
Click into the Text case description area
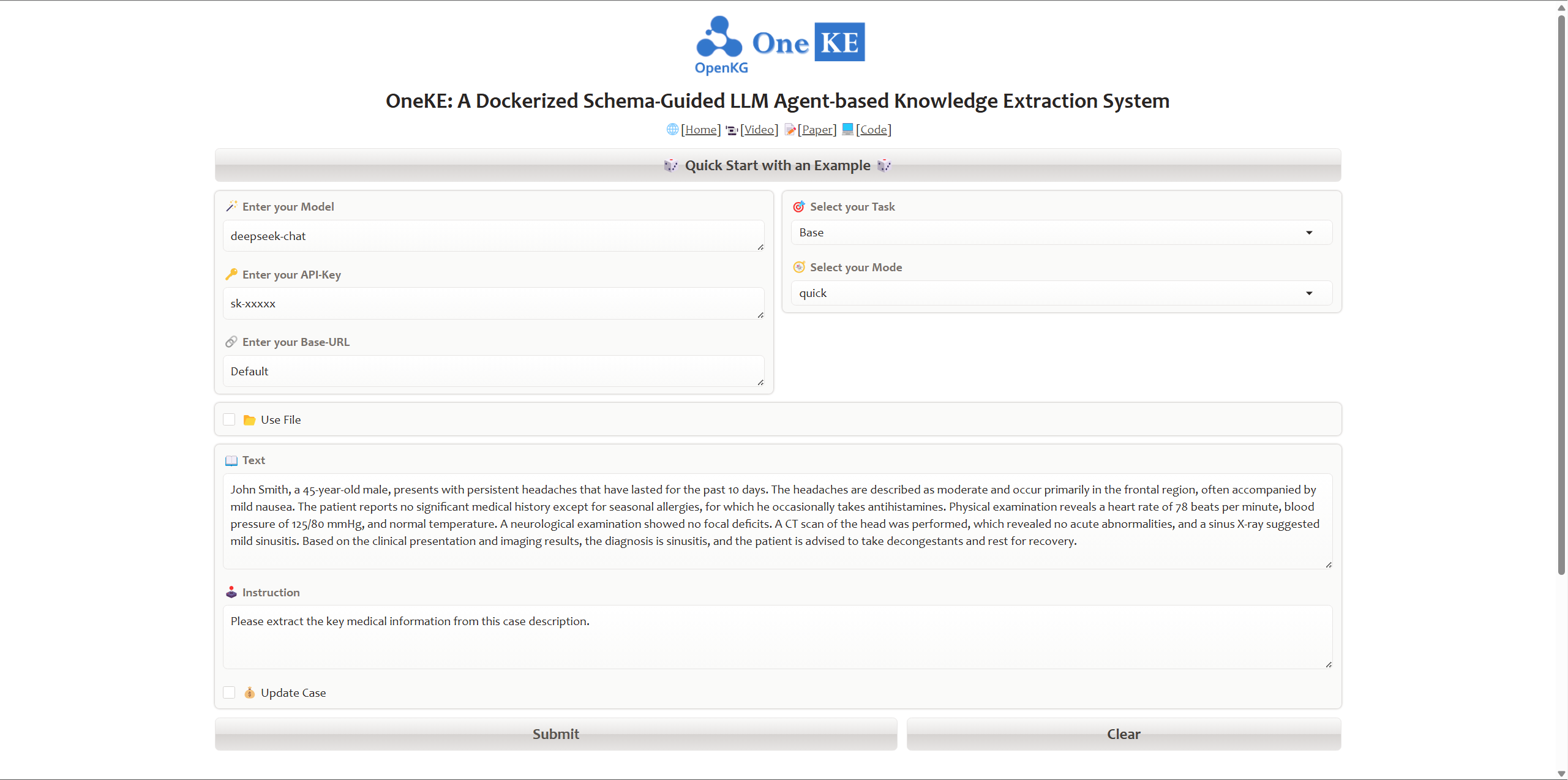coord(778,521)
